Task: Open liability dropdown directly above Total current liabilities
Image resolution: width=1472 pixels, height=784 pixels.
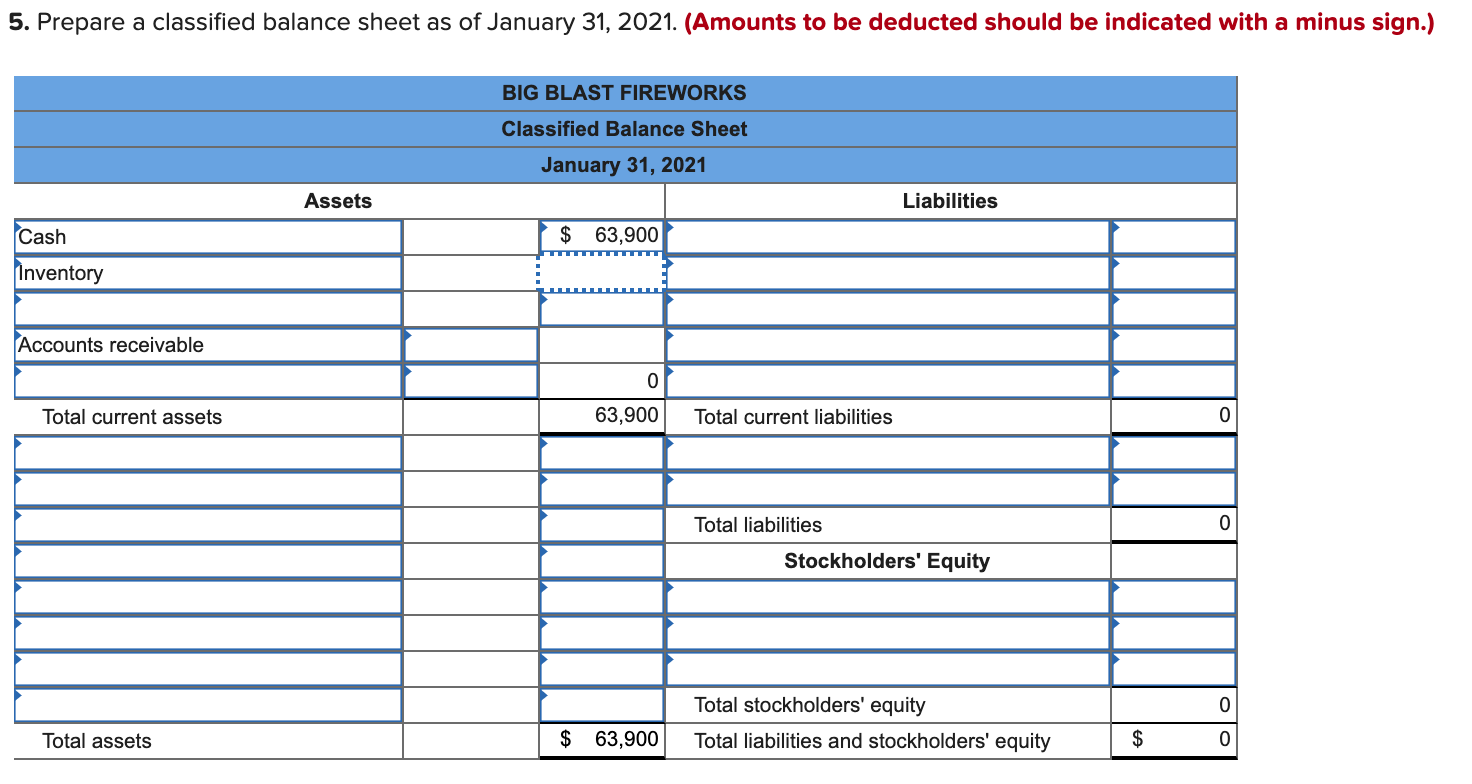Action: pos(888,381)
